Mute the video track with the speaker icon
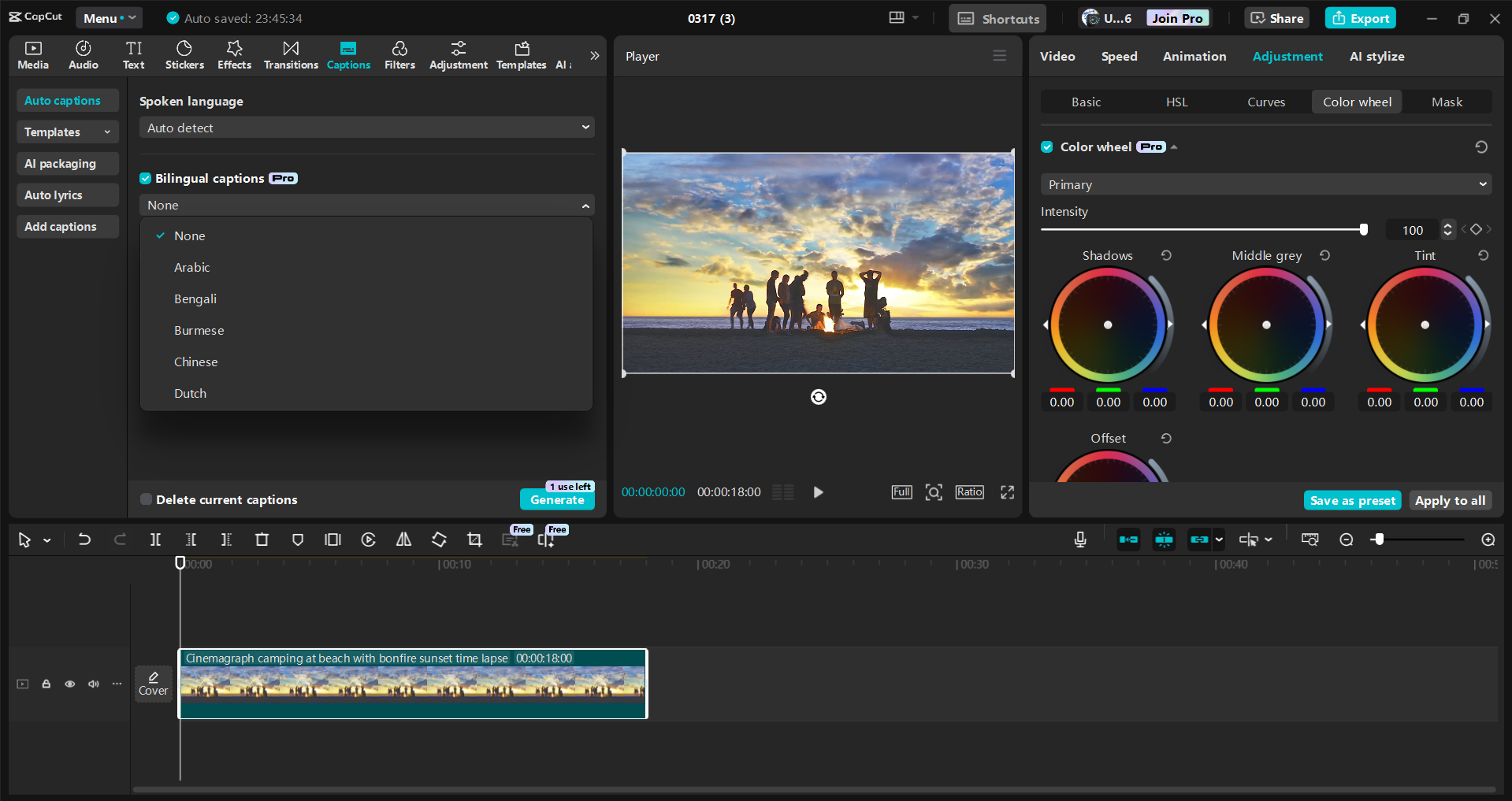 click(93, 684)
